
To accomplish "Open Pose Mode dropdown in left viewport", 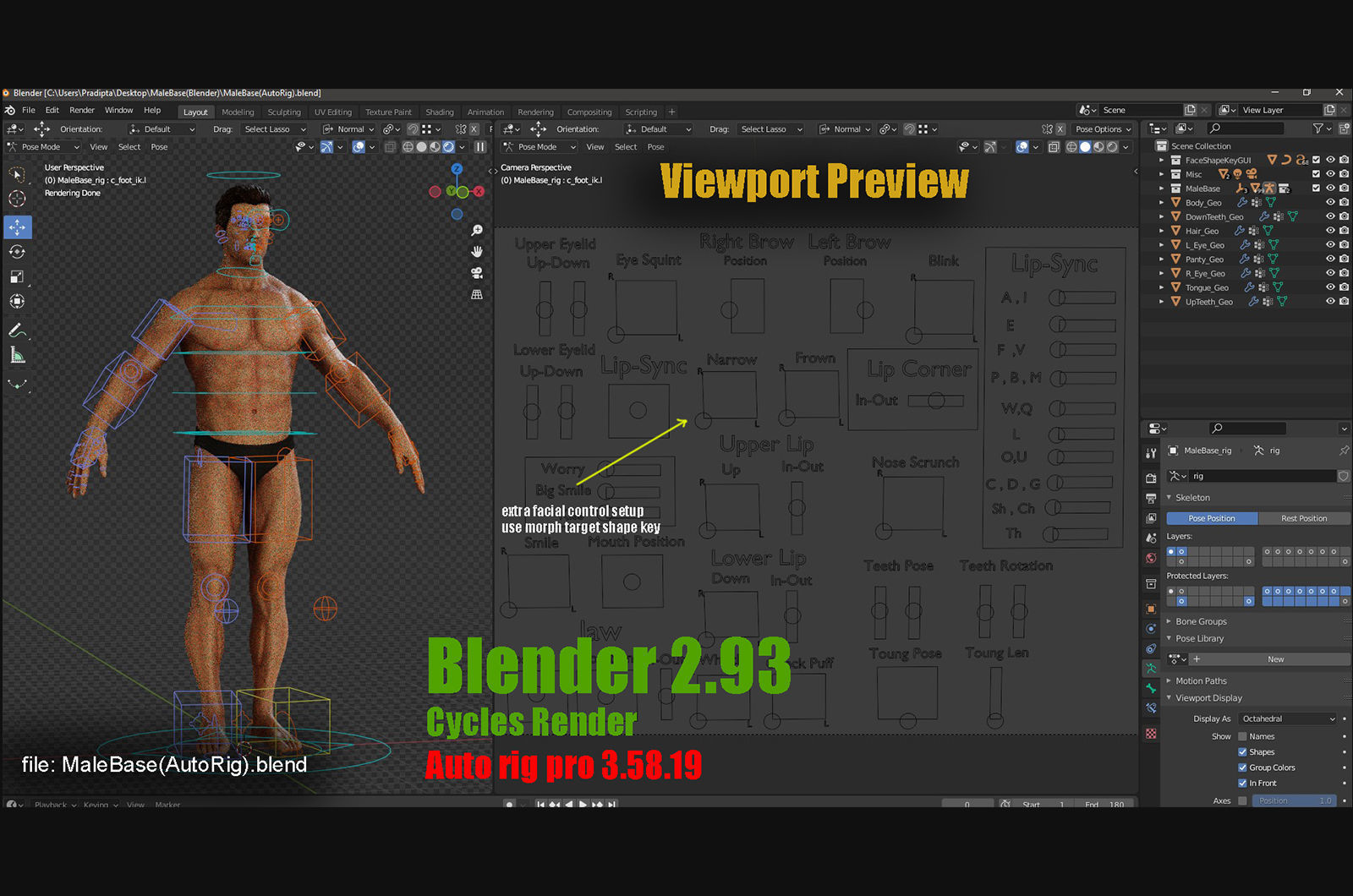I will [43, 147].
